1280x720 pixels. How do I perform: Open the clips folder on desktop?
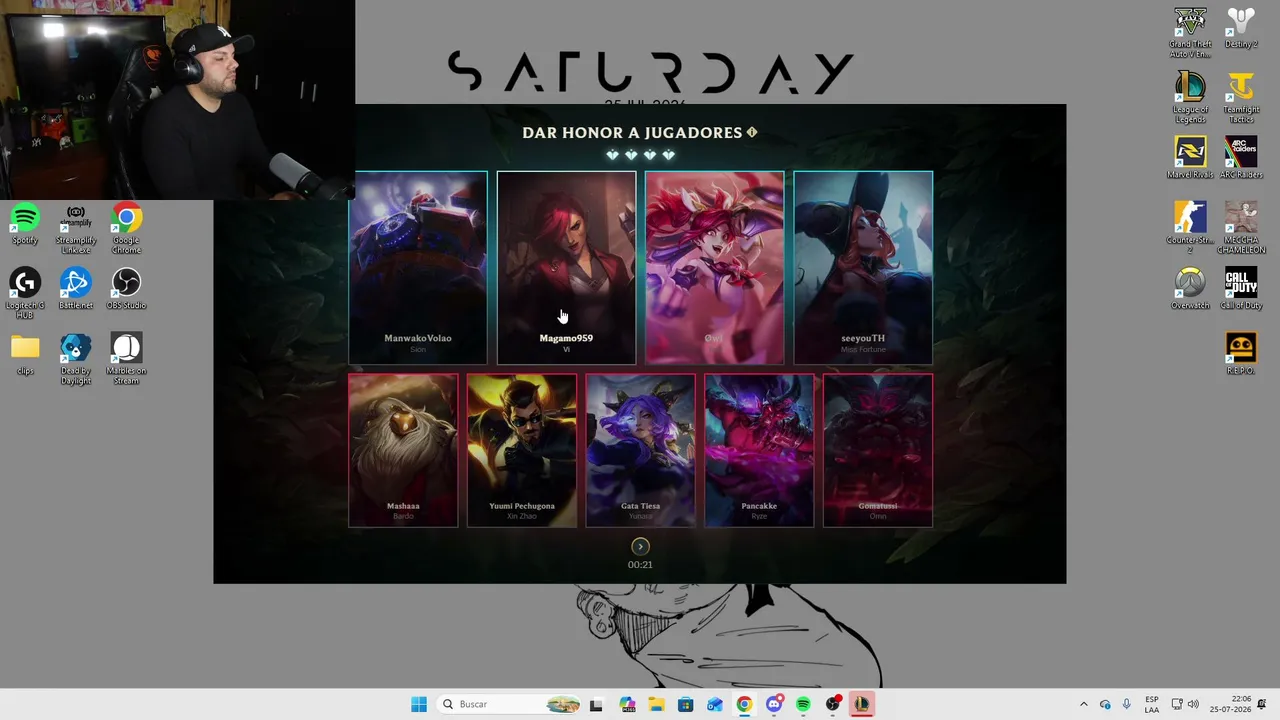tap(25, 355)
